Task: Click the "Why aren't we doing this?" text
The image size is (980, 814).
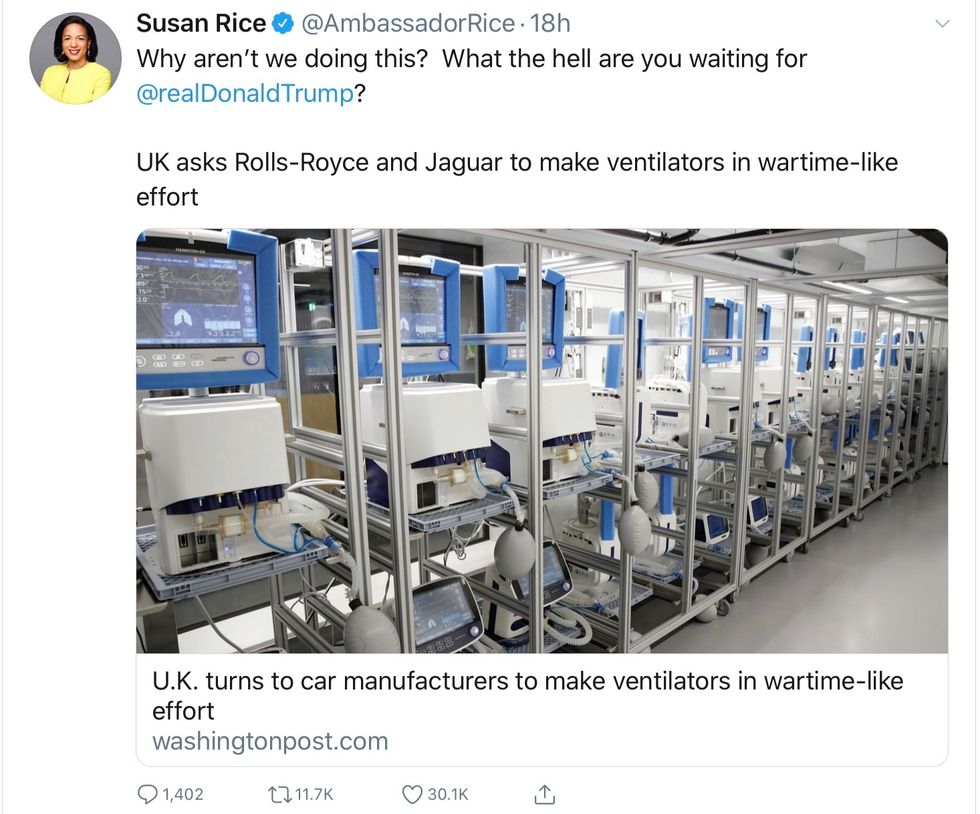Action: [x=282, y=59]
